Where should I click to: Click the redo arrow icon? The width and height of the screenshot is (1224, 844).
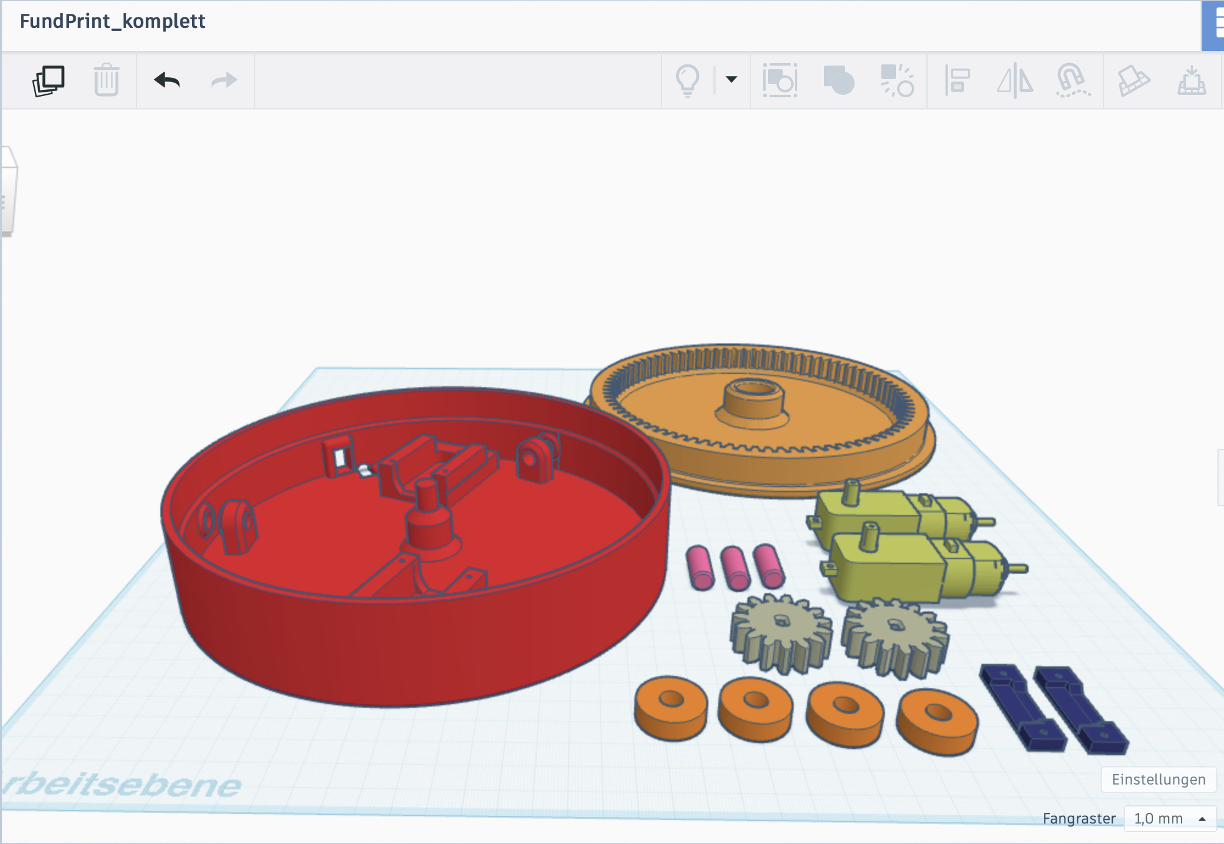pos(224,80)
